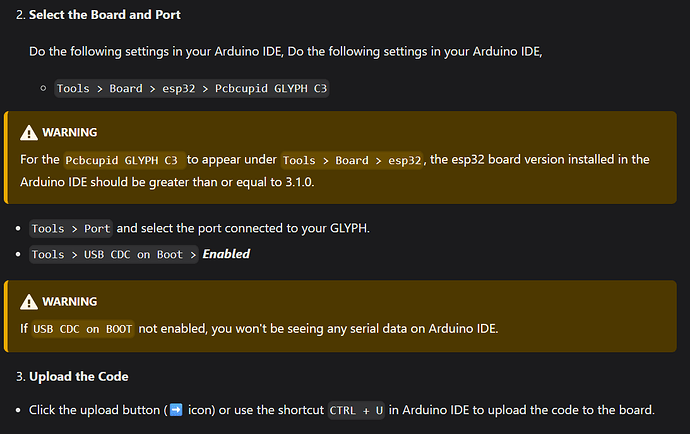The width and height of the screenshot is (690, 434).
Task: Click the bullet beside Tools > Port
Action: [x=20, y=228]
